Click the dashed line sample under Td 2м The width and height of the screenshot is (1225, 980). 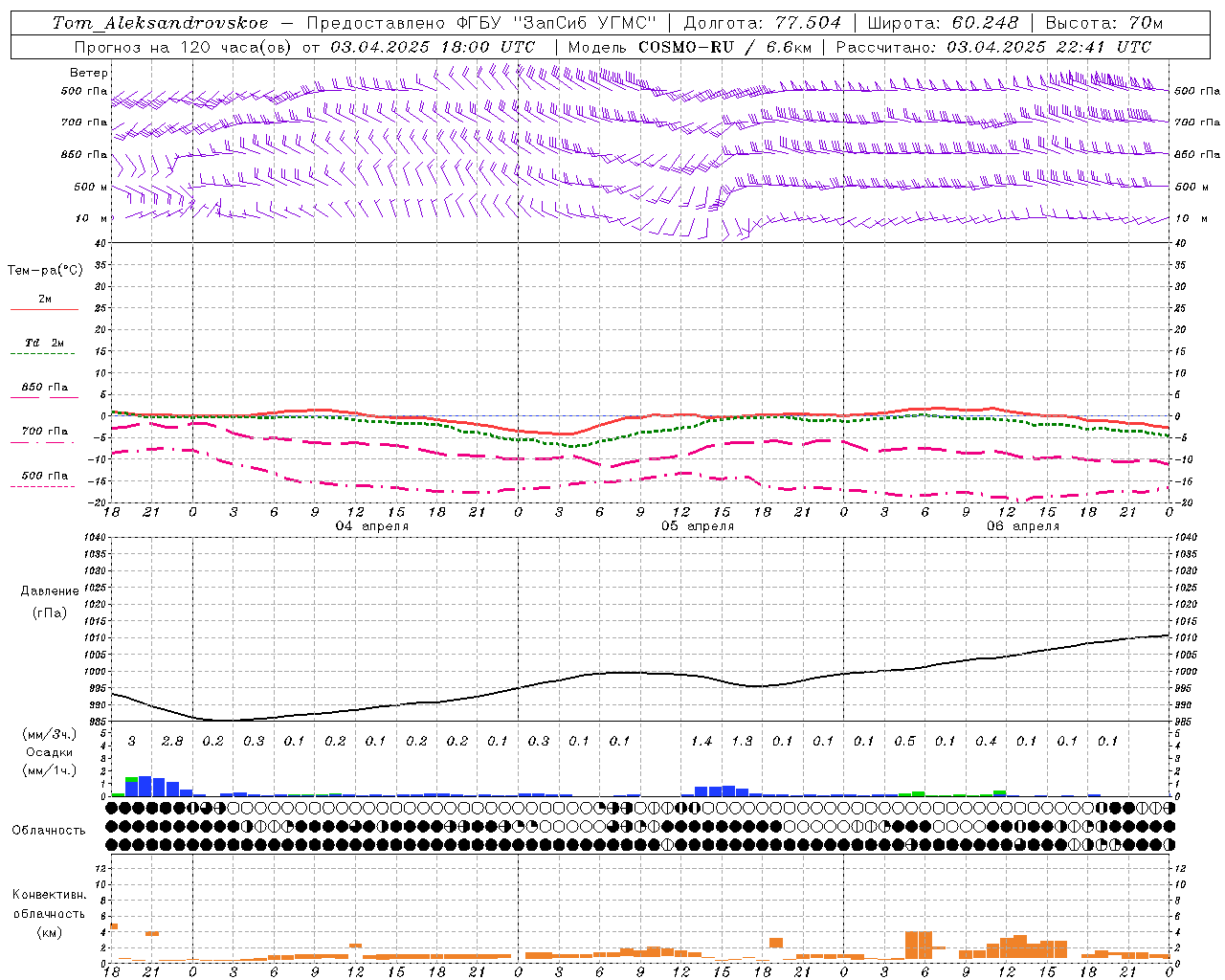(x=44, y=354)
